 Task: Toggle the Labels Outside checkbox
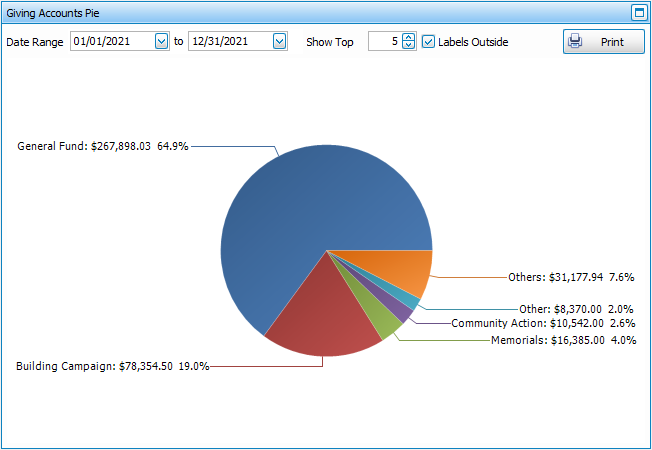(429, 42)
